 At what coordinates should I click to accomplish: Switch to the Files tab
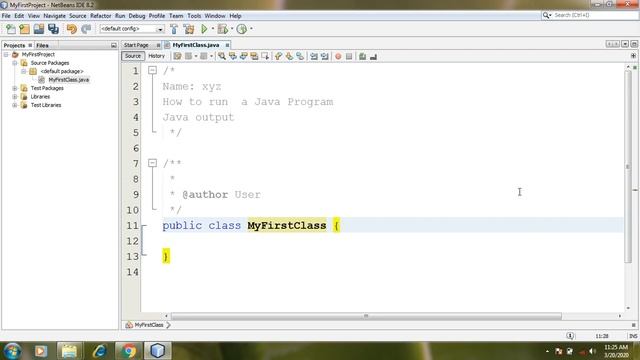(42, 45)
